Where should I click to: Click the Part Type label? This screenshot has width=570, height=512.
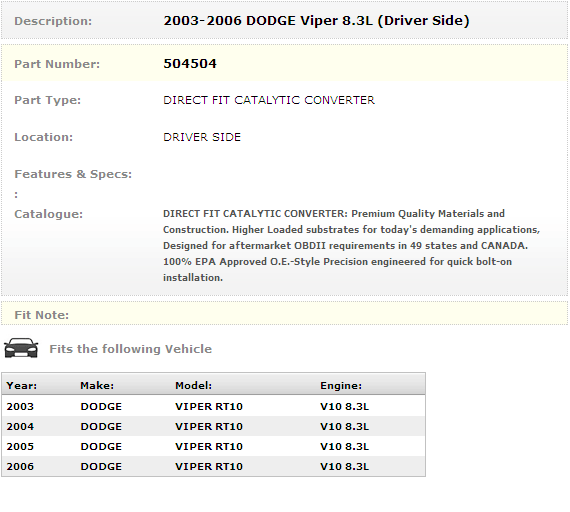click(x=48, y=100)
